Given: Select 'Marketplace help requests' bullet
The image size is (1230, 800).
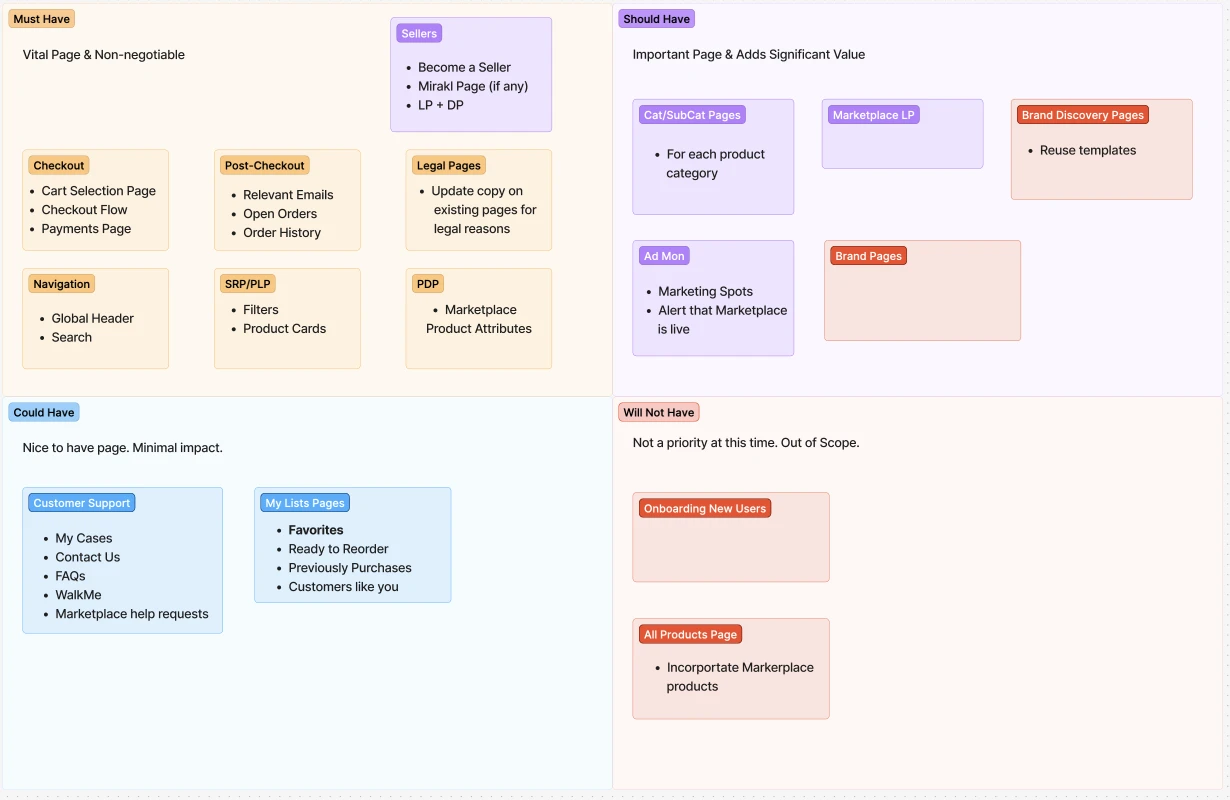Looking at the screenshot, I should (132, 614).
